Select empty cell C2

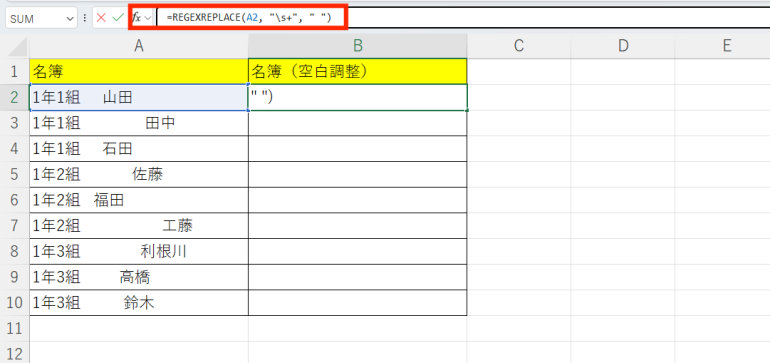[519, 97]
